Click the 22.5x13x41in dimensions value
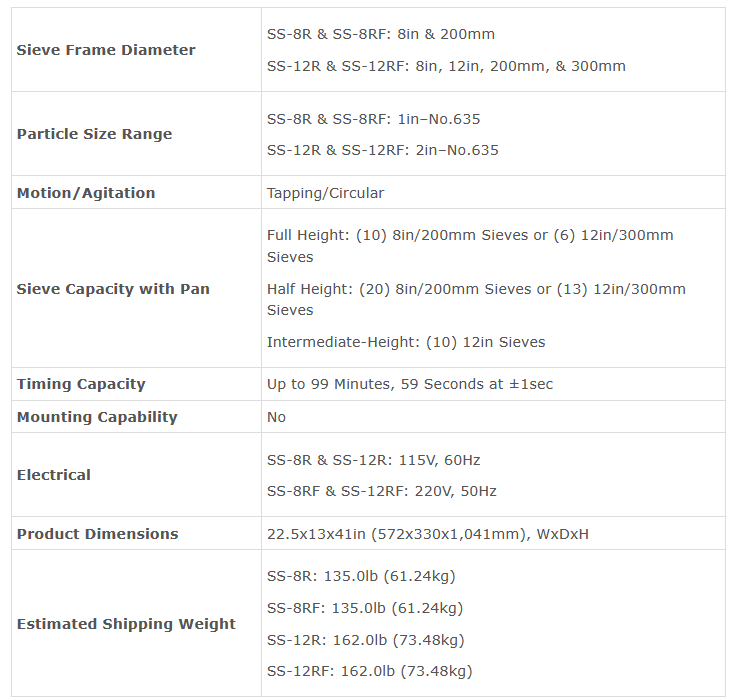737x700 pixels. 428,534
